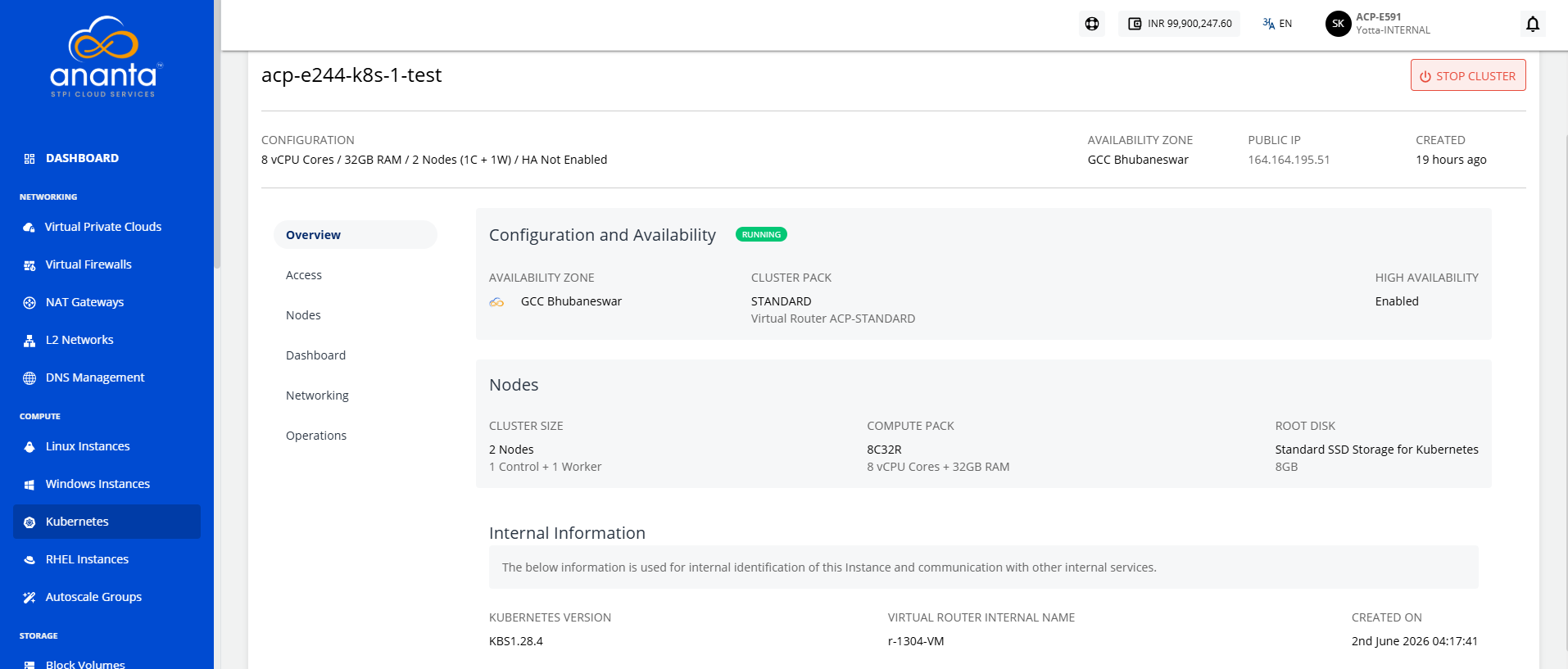Click the INR 99,900,247.60 balance

point(1190,24)
